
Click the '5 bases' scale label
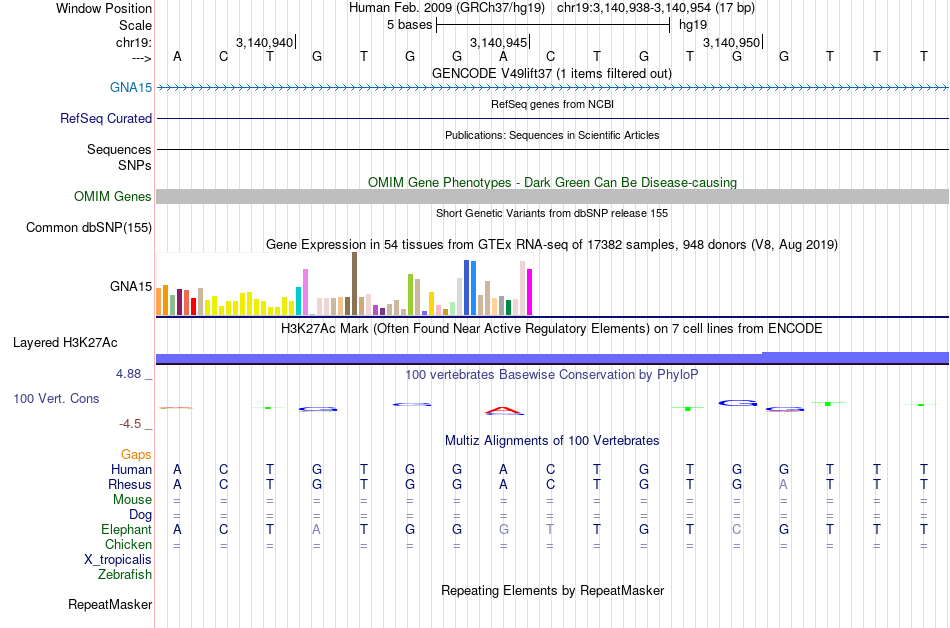tap(410, 25)
